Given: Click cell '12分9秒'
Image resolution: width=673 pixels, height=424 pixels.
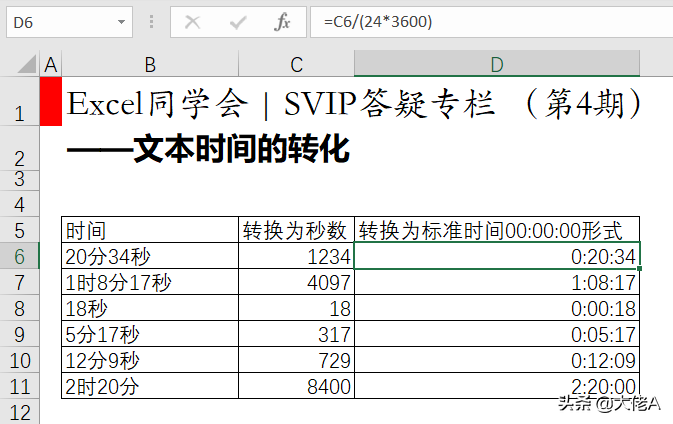Looking at the screenshot, I should [150, 360].
